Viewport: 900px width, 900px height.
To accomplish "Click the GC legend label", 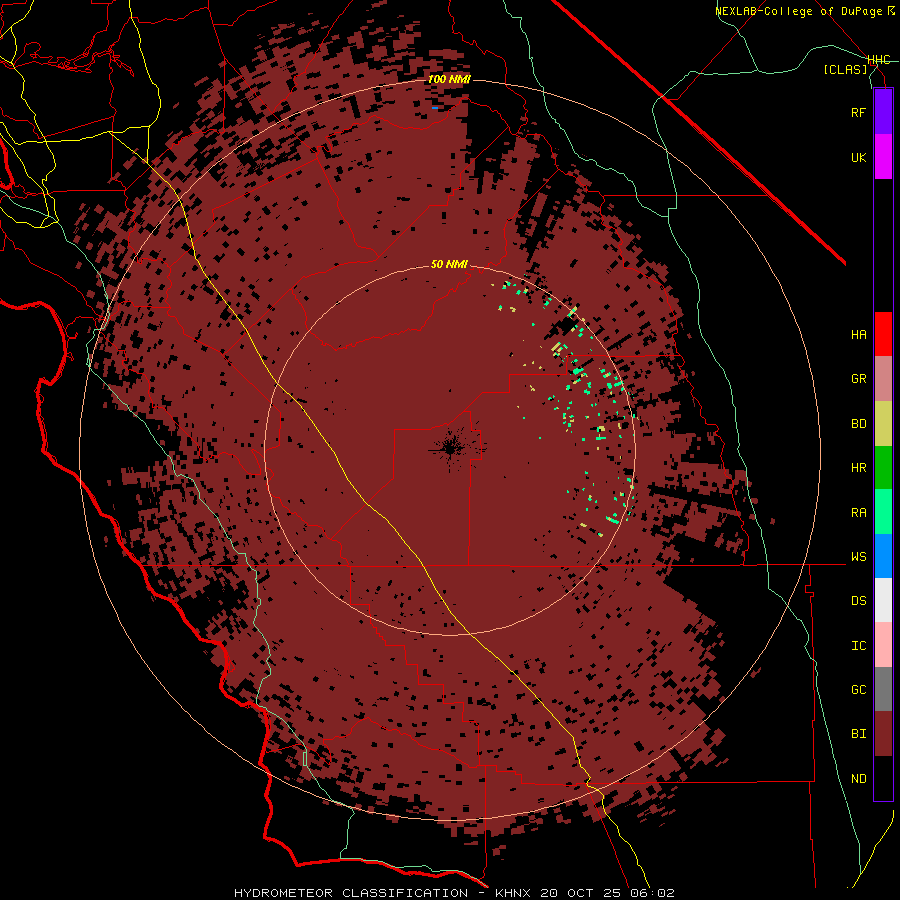I will coord(858,690).
